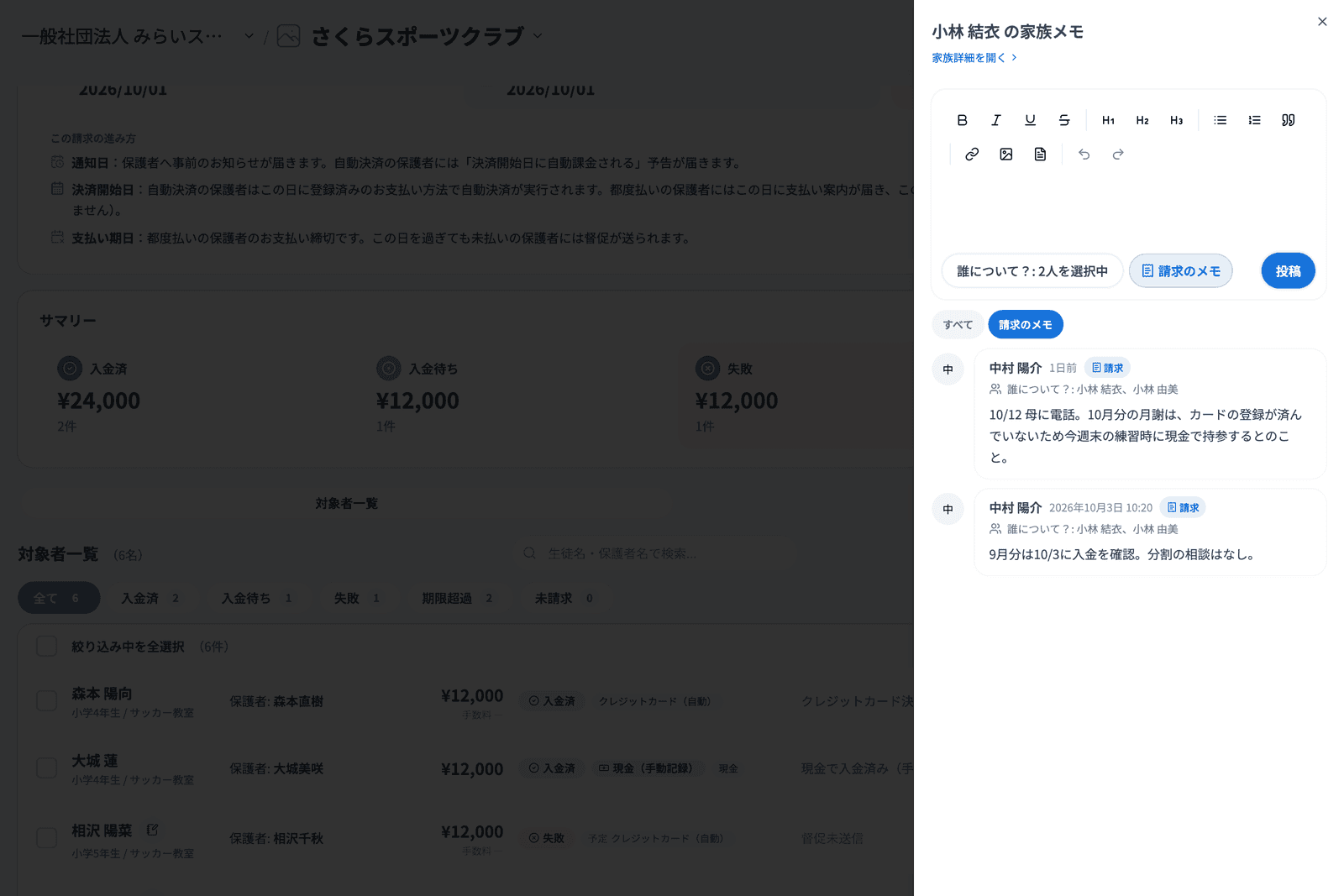Expand さくらスポーツクラブ club dropdown
Screen dimensions: 1344x896
pyautogui.click(x=538, y=36)
